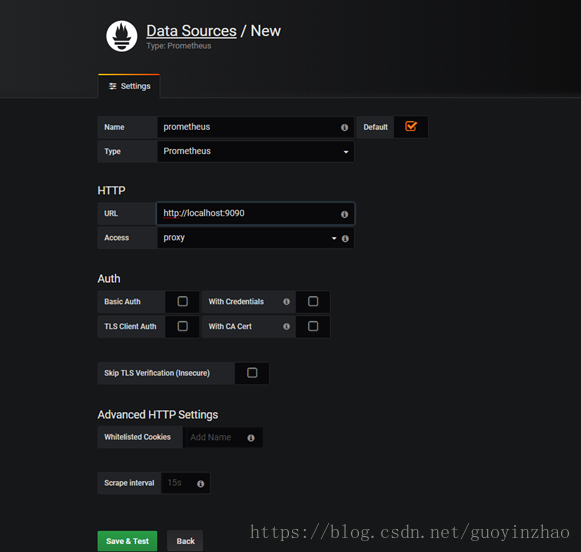Click the info icon beside Access dropdown
The image size is (581, 552).
tap(345, 239)
